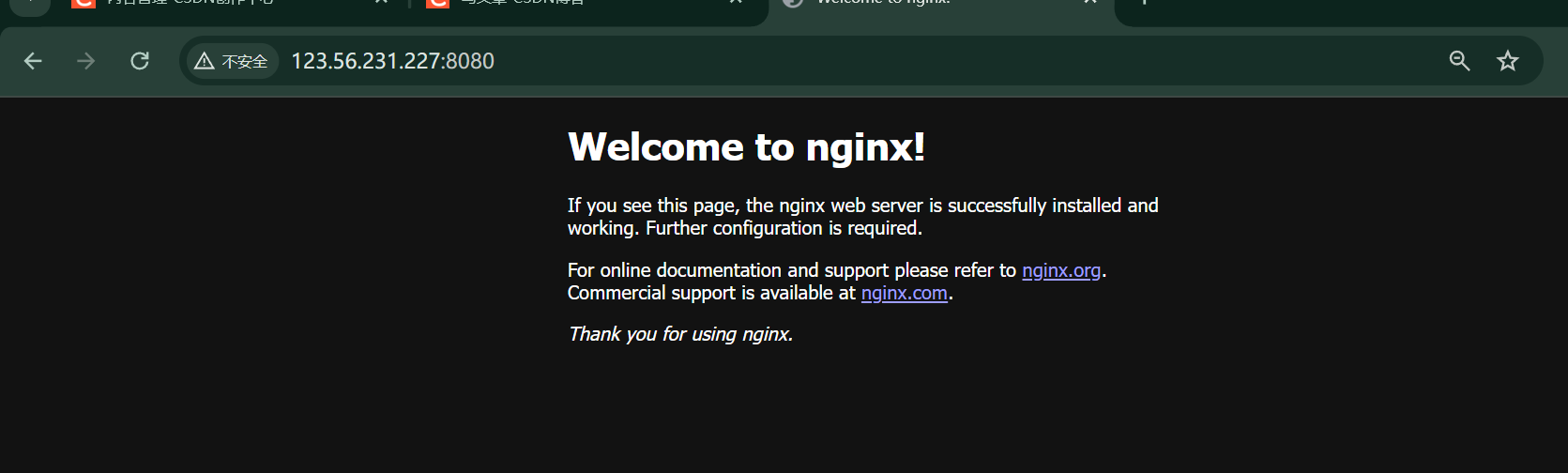Go forward using the forward arrow

point(85,61)
